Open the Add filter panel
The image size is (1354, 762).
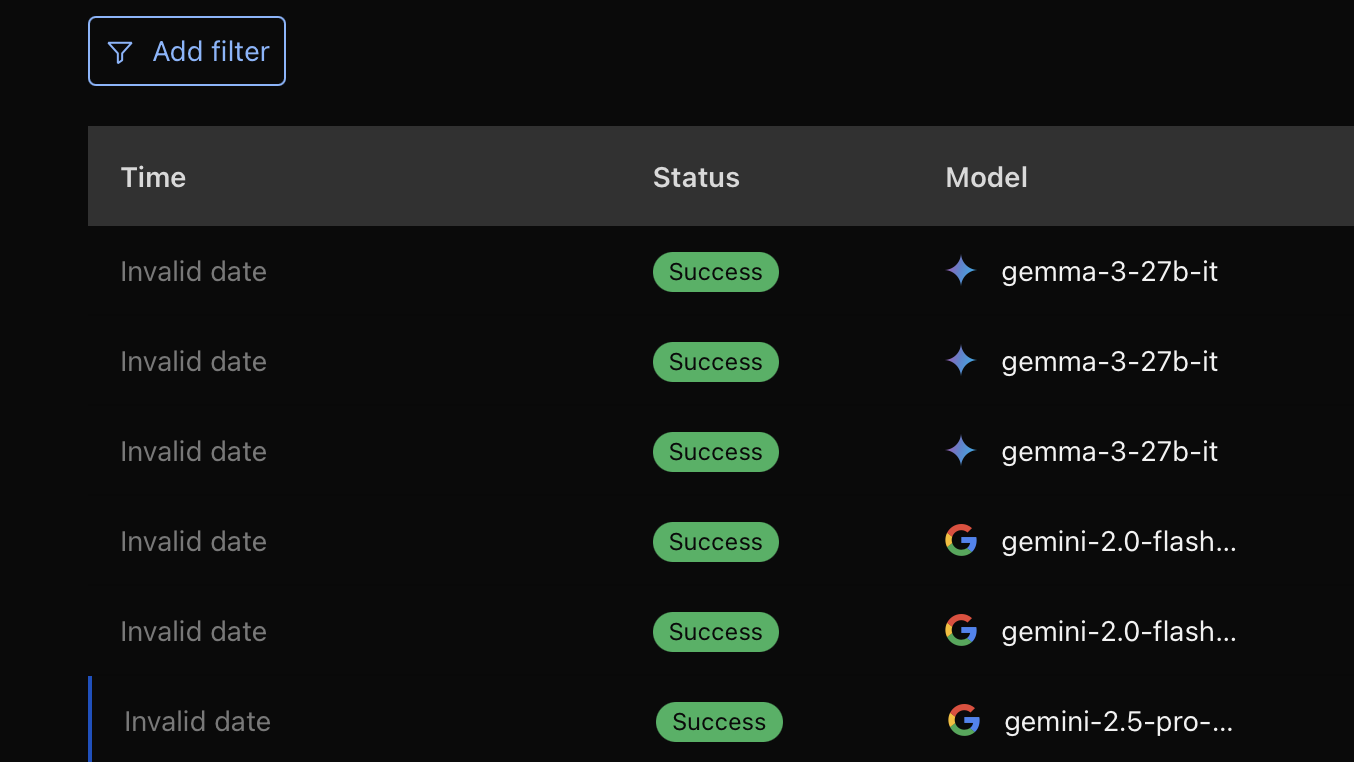pyautogui.click(x=186, y=51)
